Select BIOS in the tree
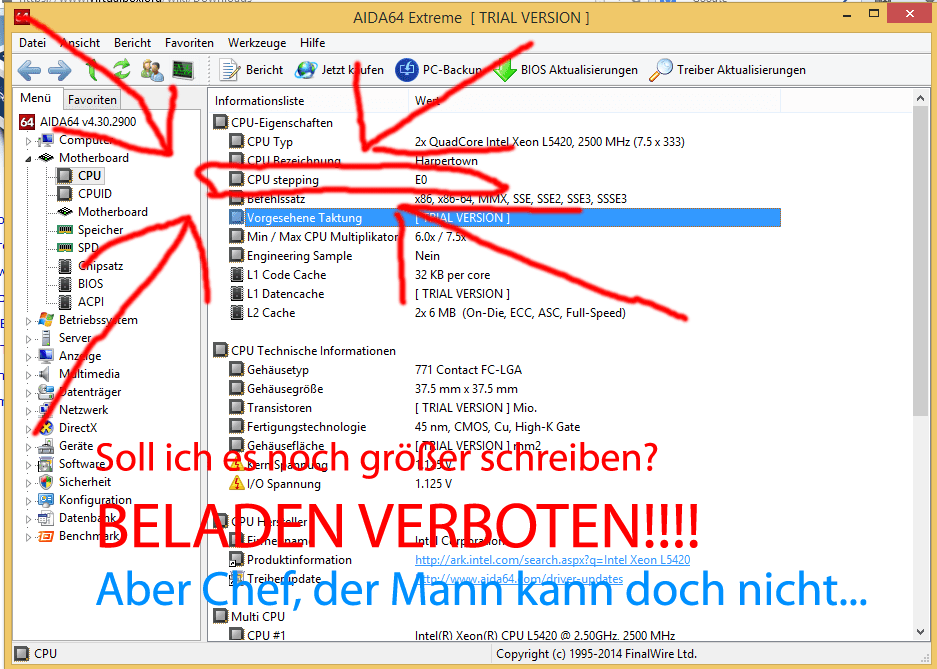 pyautogui.click(x=90, y=284)
